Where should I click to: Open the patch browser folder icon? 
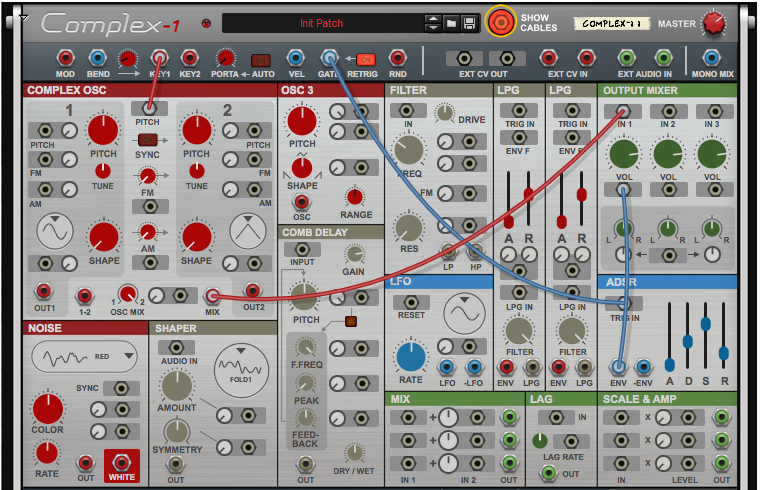451,23
